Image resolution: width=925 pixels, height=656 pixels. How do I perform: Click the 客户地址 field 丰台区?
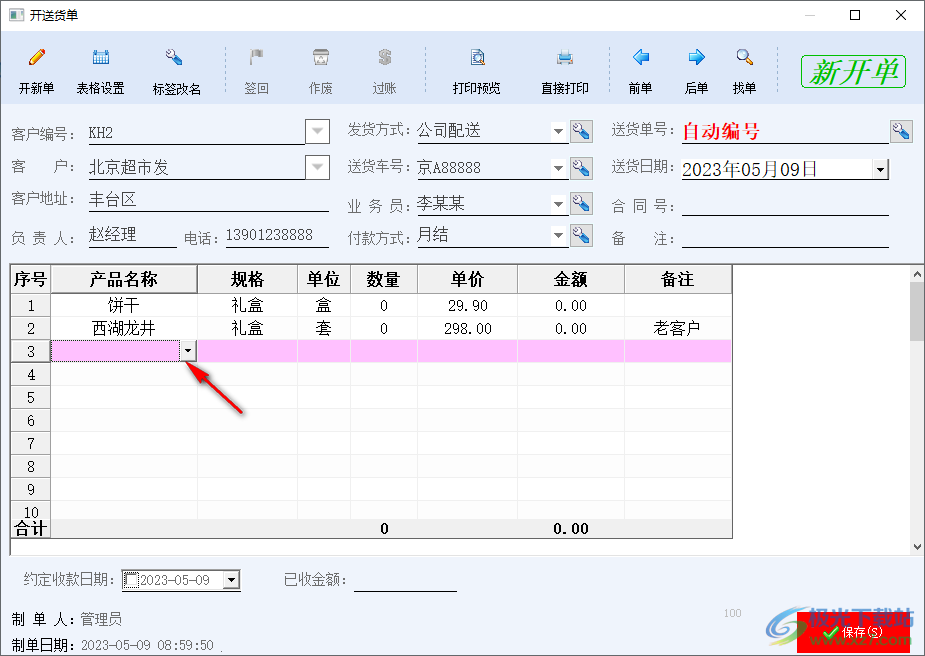click(208, 200)
